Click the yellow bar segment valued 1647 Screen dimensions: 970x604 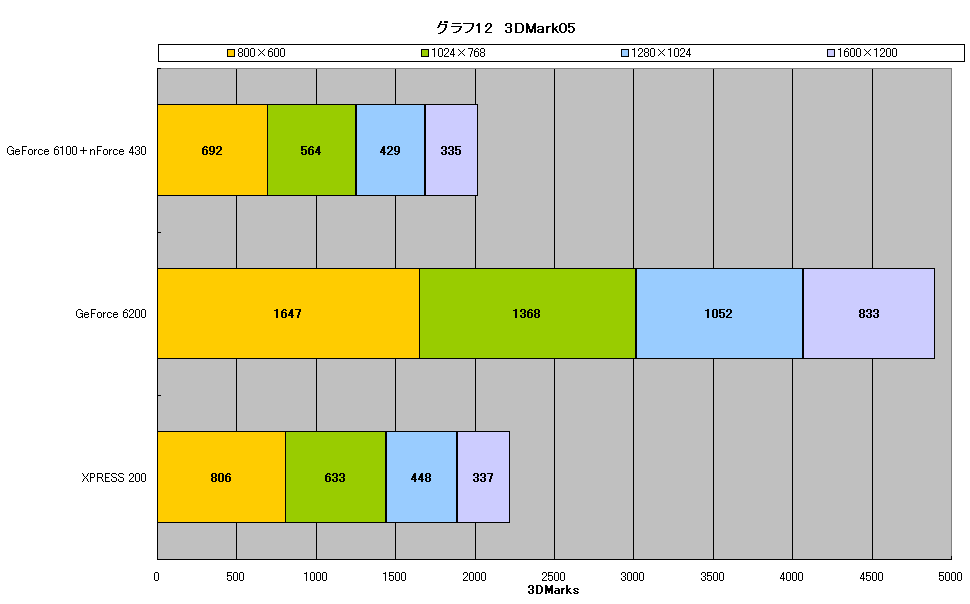tap(288, 313)
